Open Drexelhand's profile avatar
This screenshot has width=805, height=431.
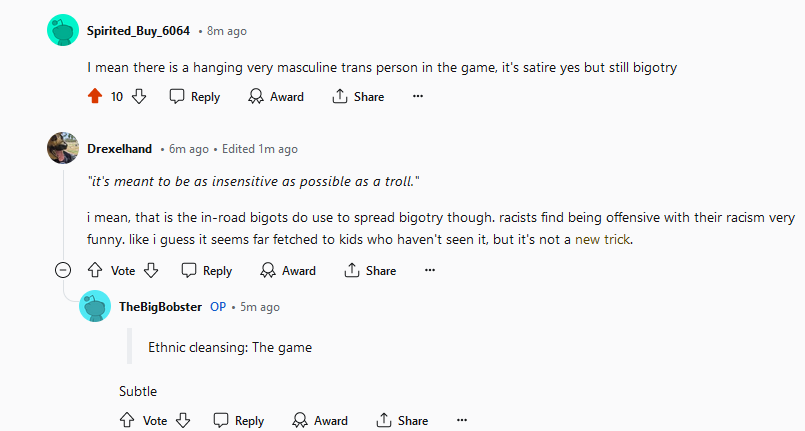(x=63, y=148)
